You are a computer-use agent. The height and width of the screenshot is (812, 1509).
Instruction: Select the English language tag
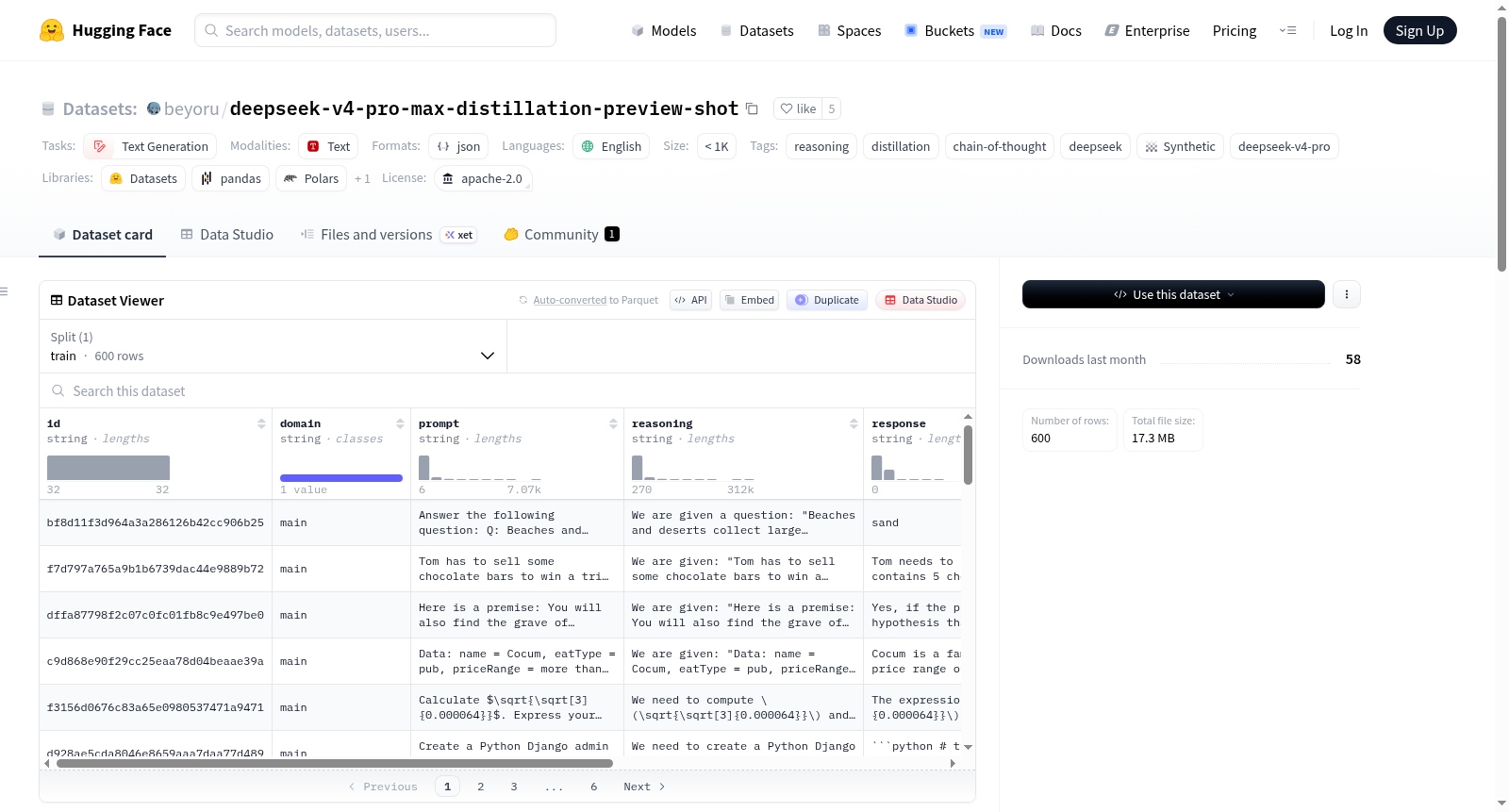[x=611, y=146]
